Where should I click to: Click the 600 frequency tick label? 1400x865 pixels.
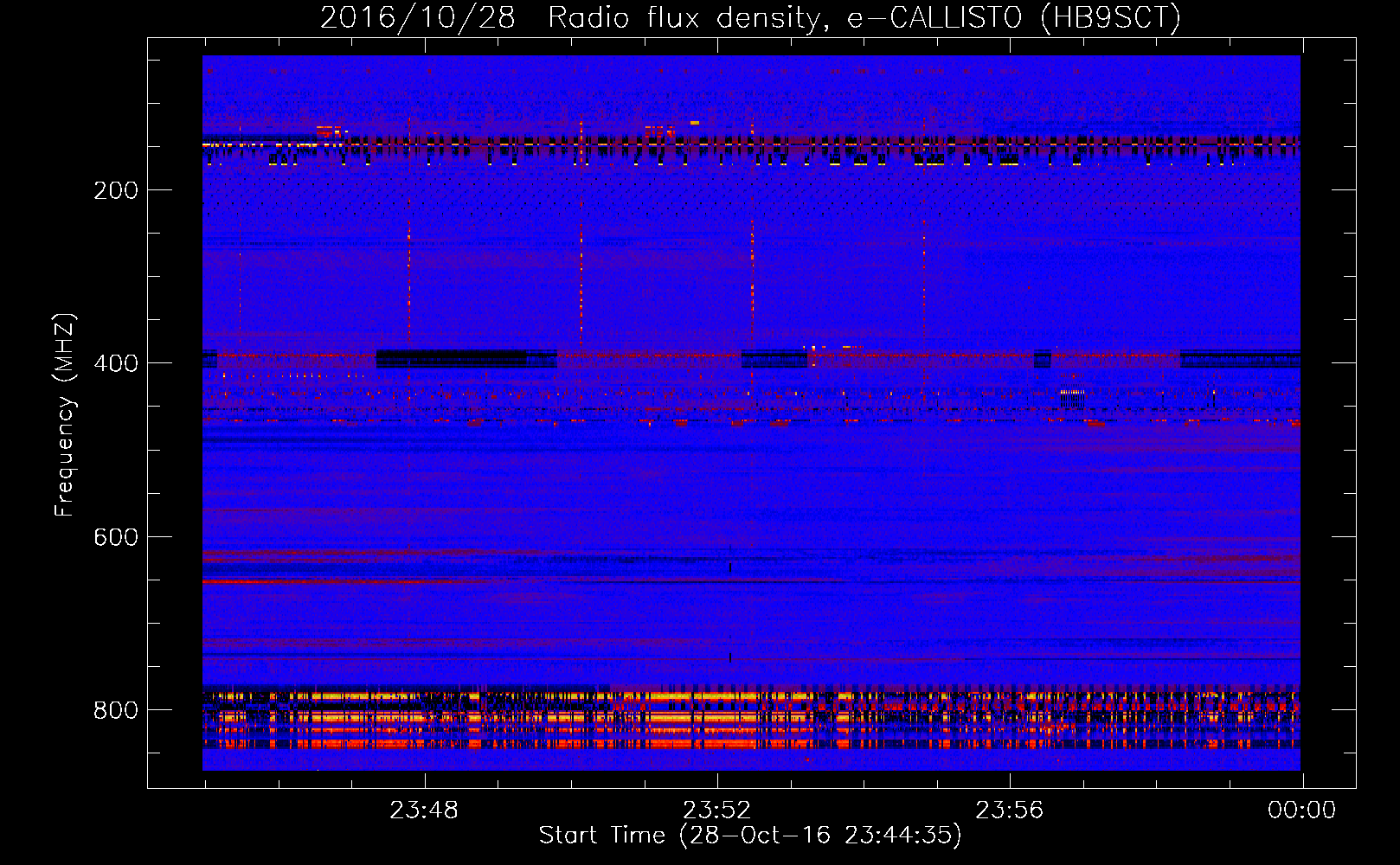116,537
